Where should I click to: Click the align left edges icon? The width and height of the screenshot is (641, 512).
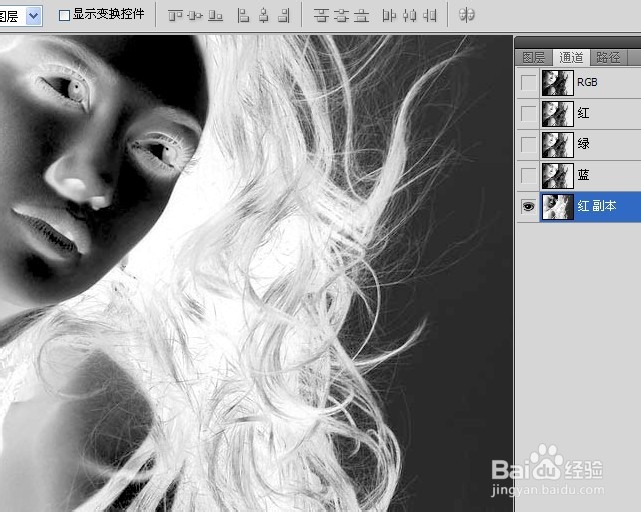[x=243, y=16]
